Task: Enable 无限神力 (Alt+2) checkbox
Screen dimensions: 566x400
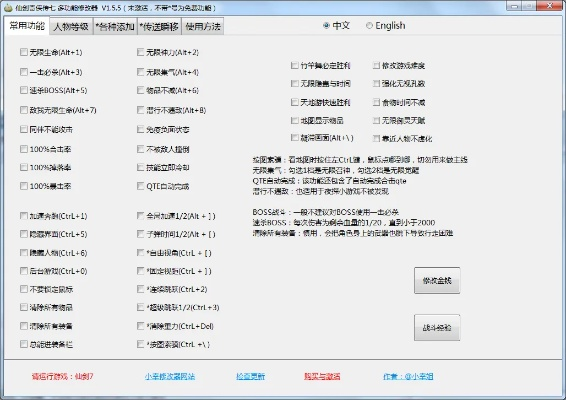Action: click(140, 52)
